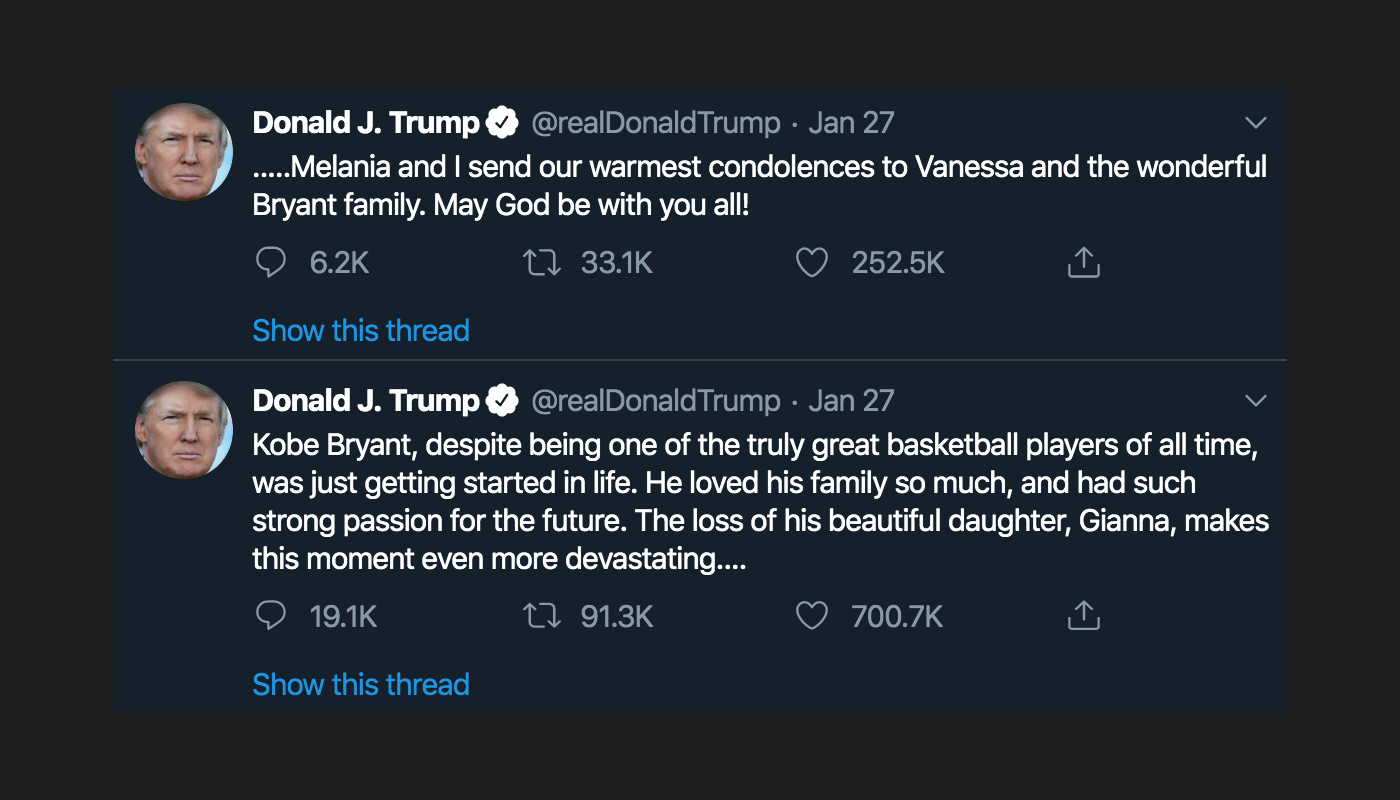This screenshot has height=800, width=1400.
Task: Open Donald J. Trump name on first tweet
Action: click(x=366, y=123)
